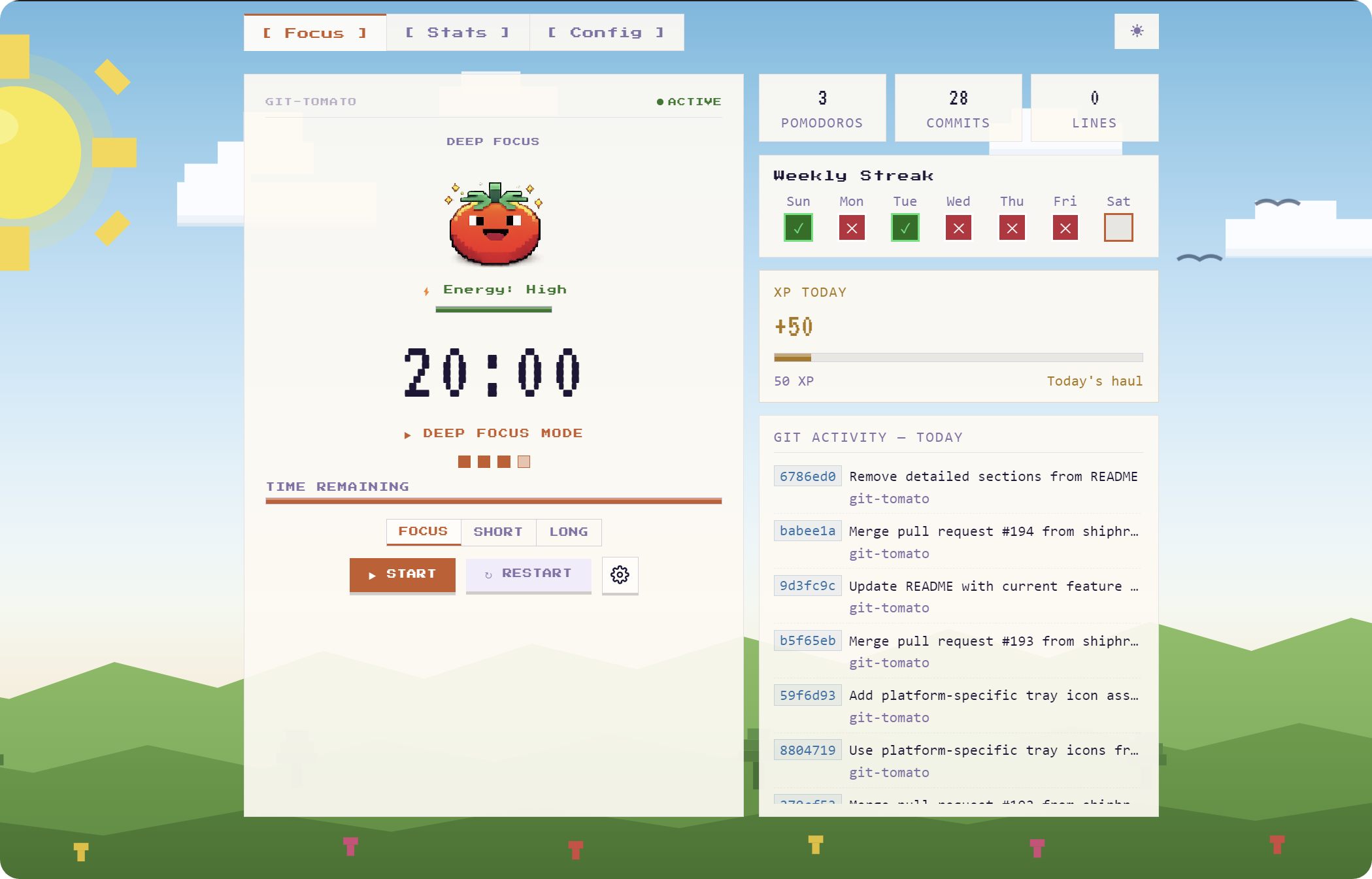Click the green ACTIVE status dot
The height and width of the screenshot is (879, 1372).
pos(660,102)
